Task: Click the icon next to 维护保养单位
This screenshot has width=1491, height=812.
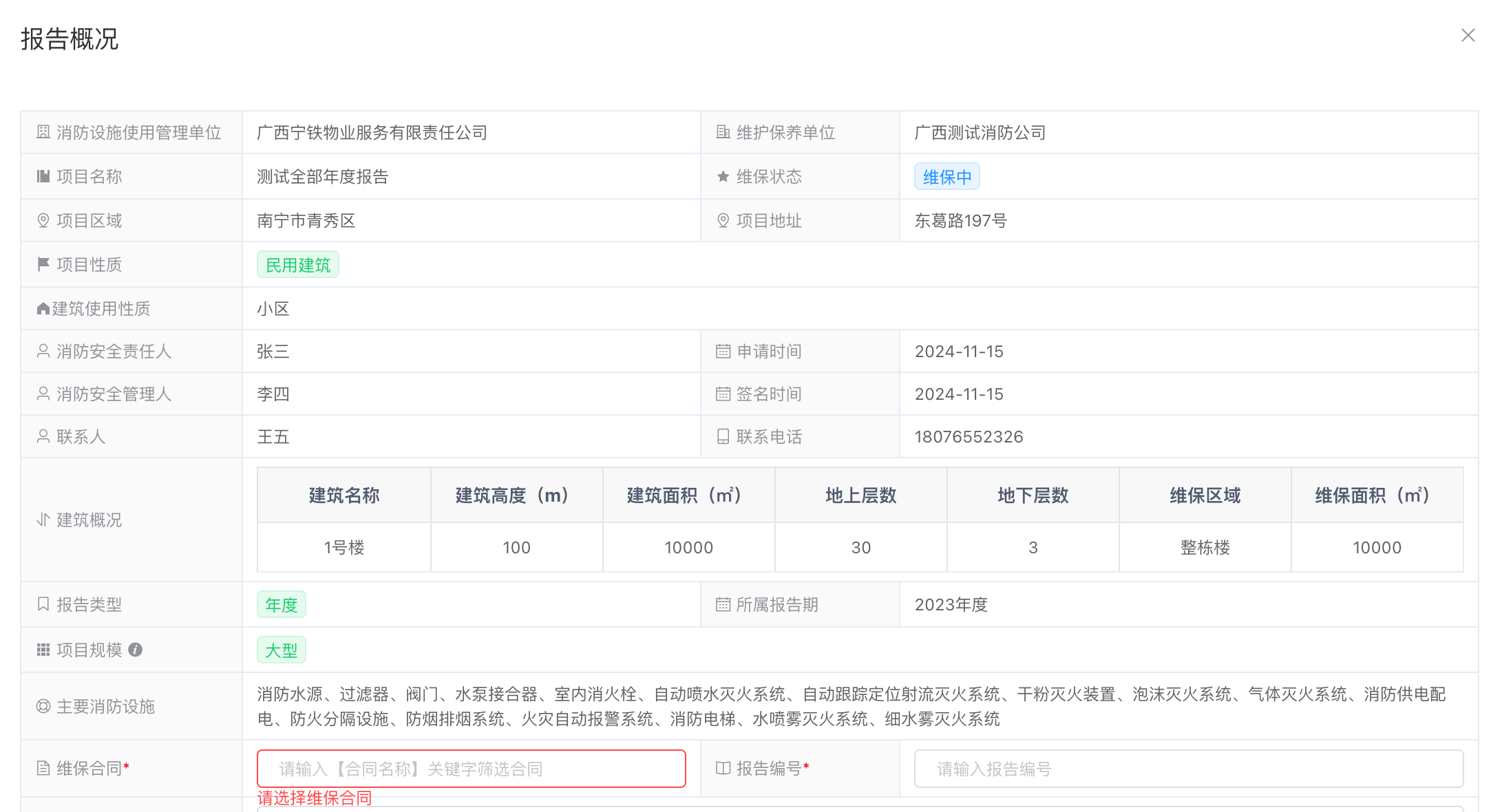Action: pos(723,132)
